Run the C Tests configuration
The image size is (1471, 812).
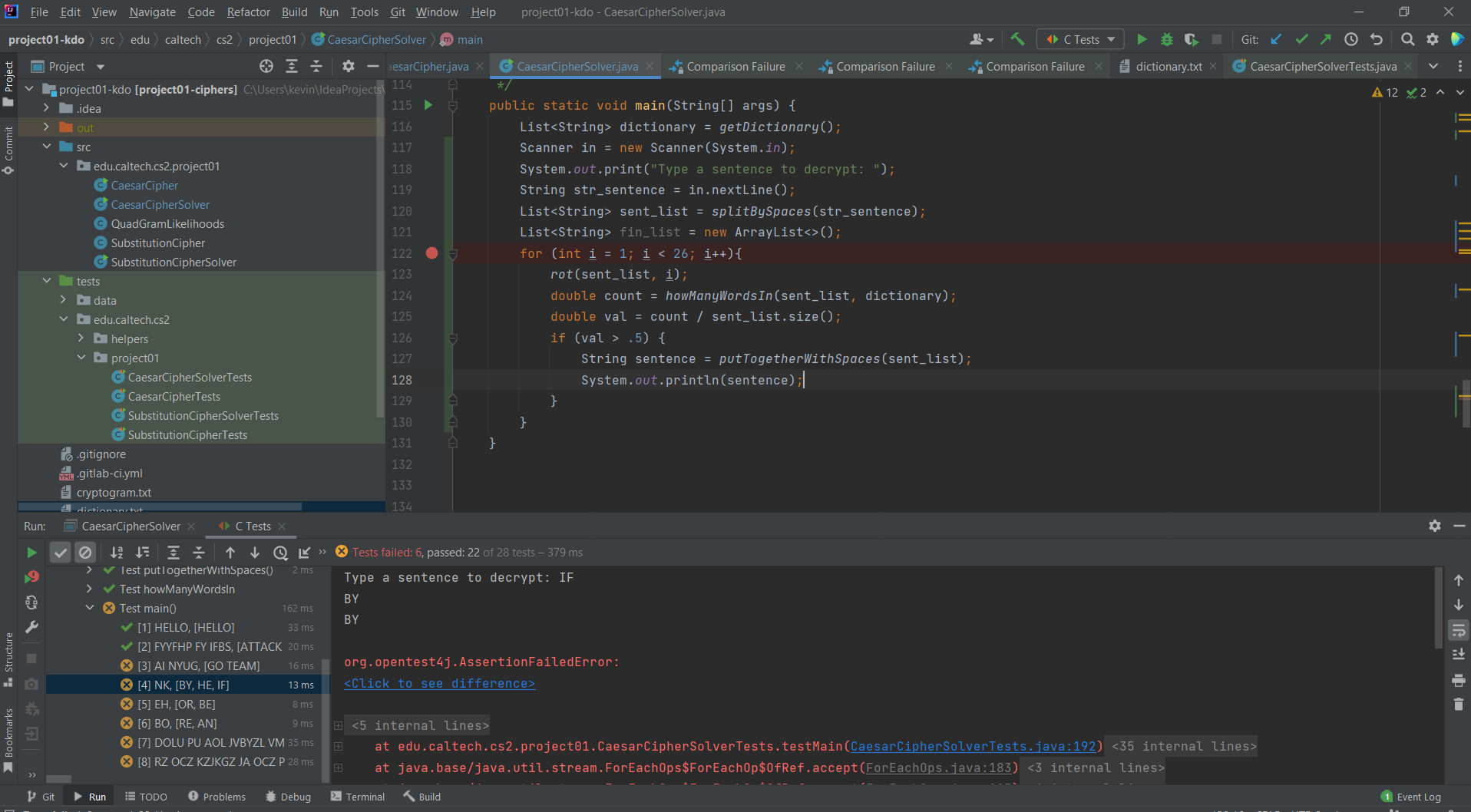pos(1142,39)
